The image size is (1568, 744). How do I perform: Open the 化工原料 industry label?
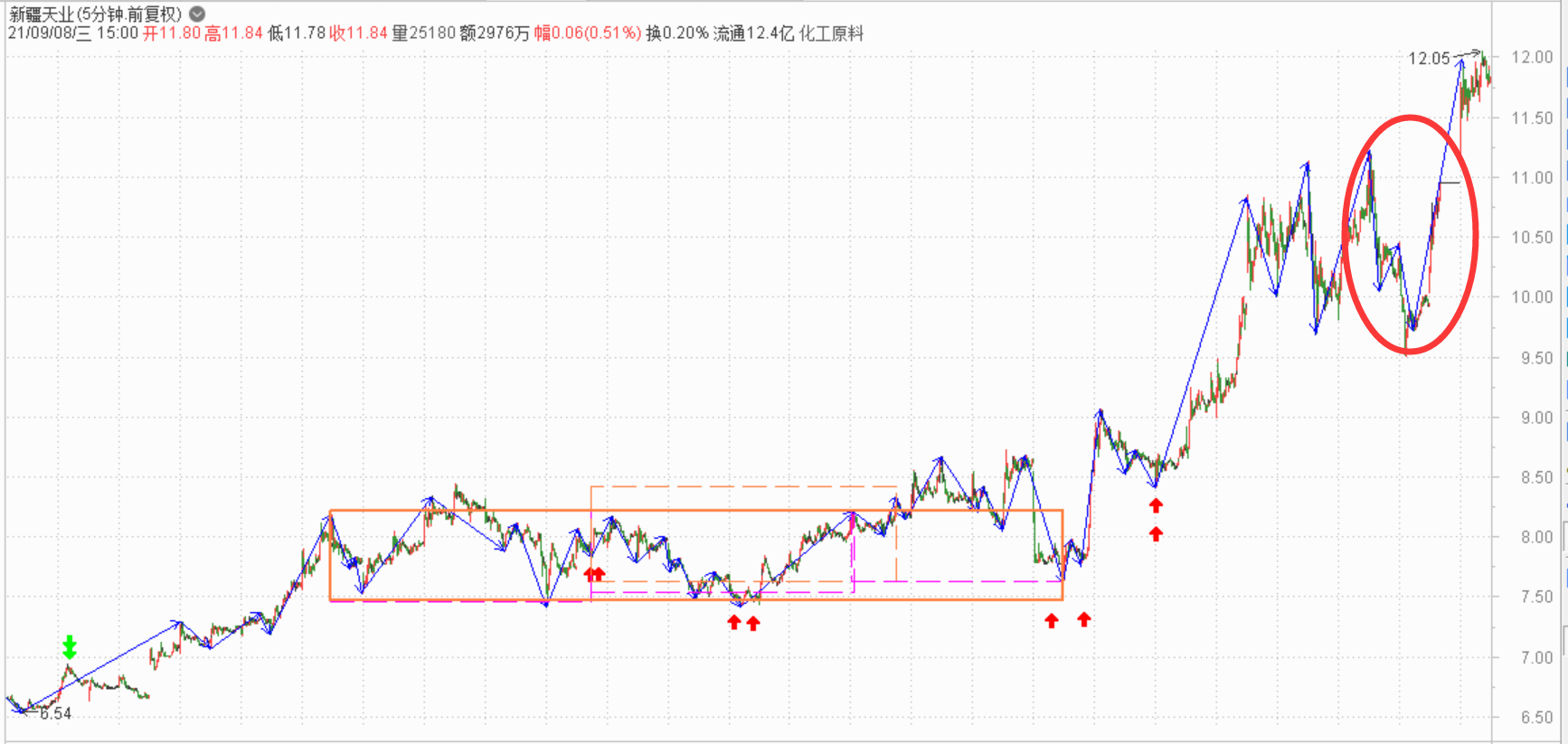coord(831,33)
